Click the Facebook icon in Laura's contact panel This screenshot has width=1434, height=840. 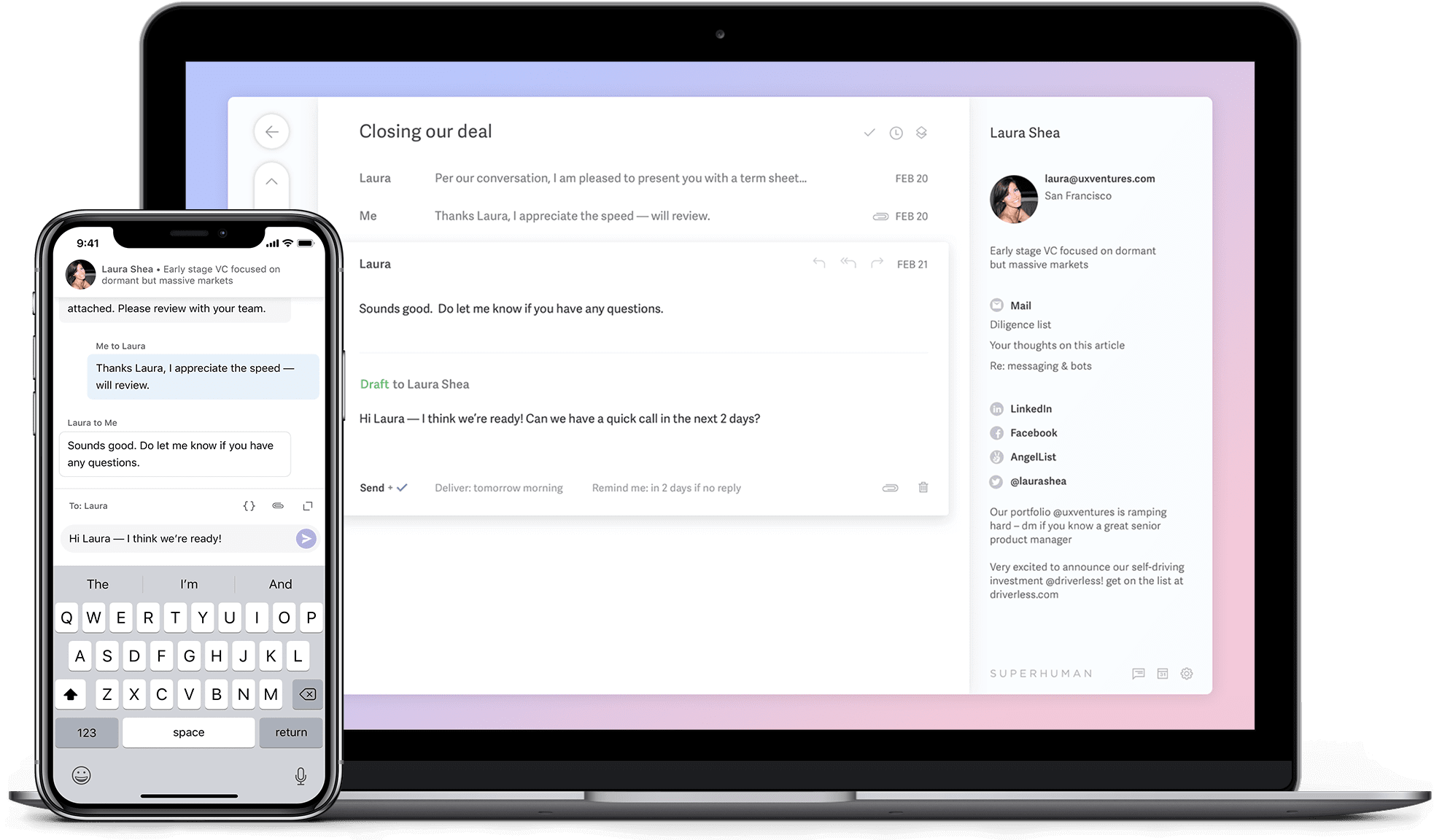click(x=996, y=432)
